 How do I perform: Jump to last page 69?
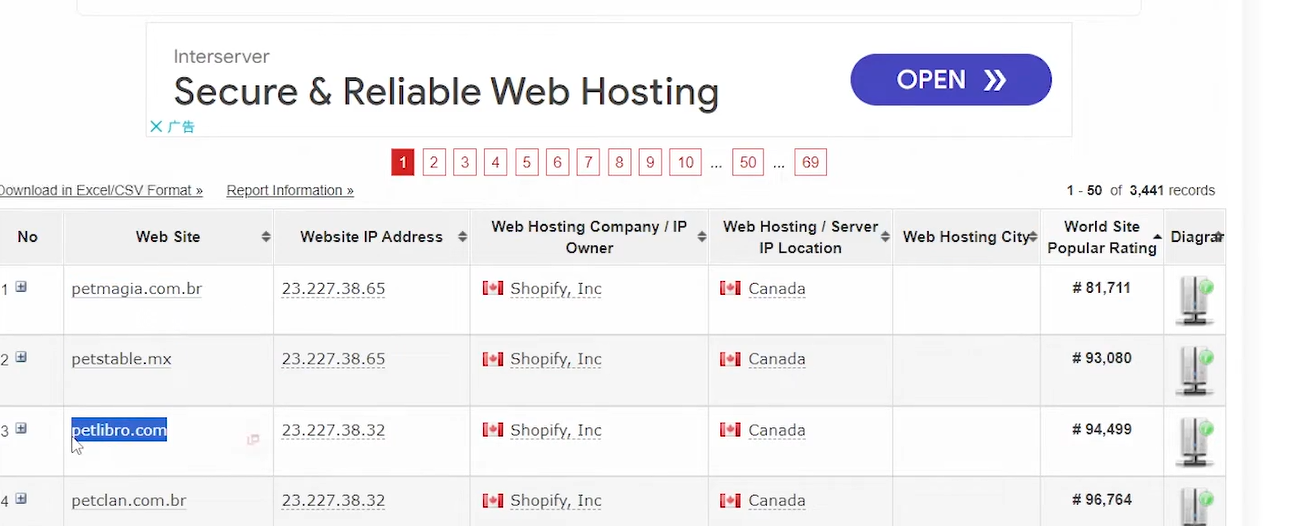(x=810, y=162)
